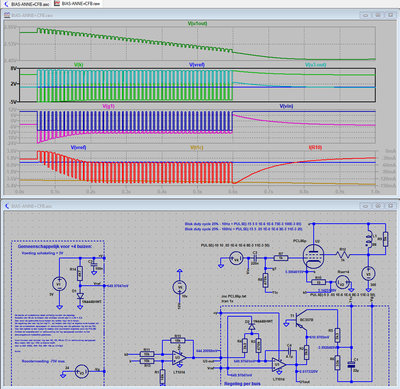Click resistor R14 in supply block
This screenshot has height=389, width=400.
pos(80,273)
